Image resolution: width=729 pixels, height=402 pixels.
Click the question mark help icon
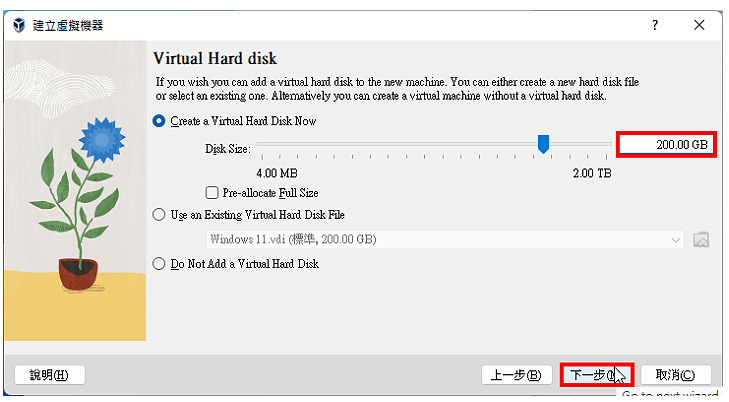[x=655, y=25]
